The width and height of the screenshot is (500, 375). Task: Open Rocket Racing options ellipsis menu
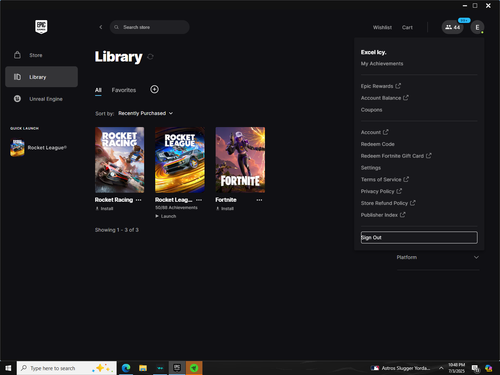[x=139, y=200]
